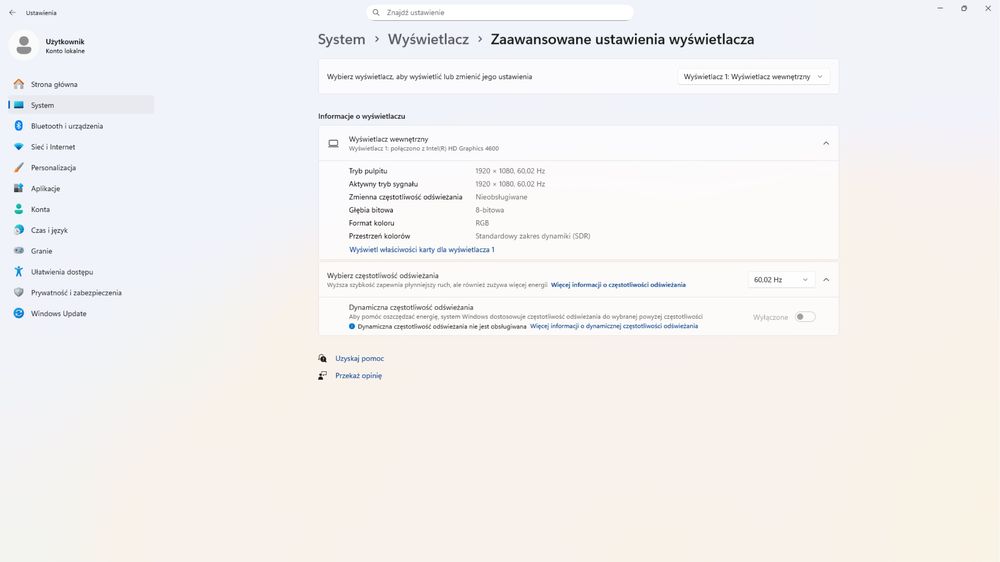Viewport: 1000px width, 562px height.
Task: Click the Znajdź ustawienie search field
Action: tap(500, 12)
